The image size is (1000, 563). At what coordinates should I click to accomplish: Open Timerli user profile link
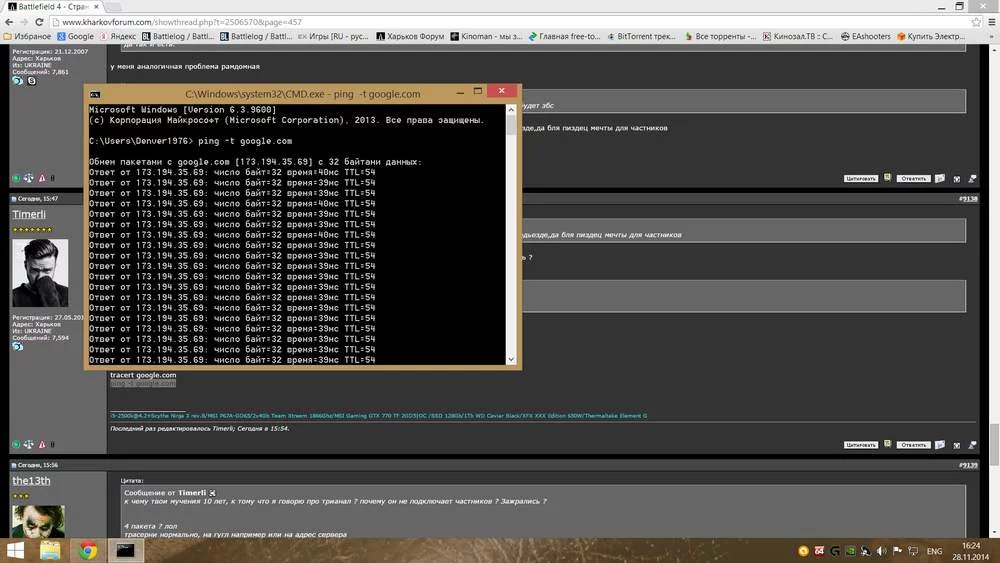tap(29, 214)
